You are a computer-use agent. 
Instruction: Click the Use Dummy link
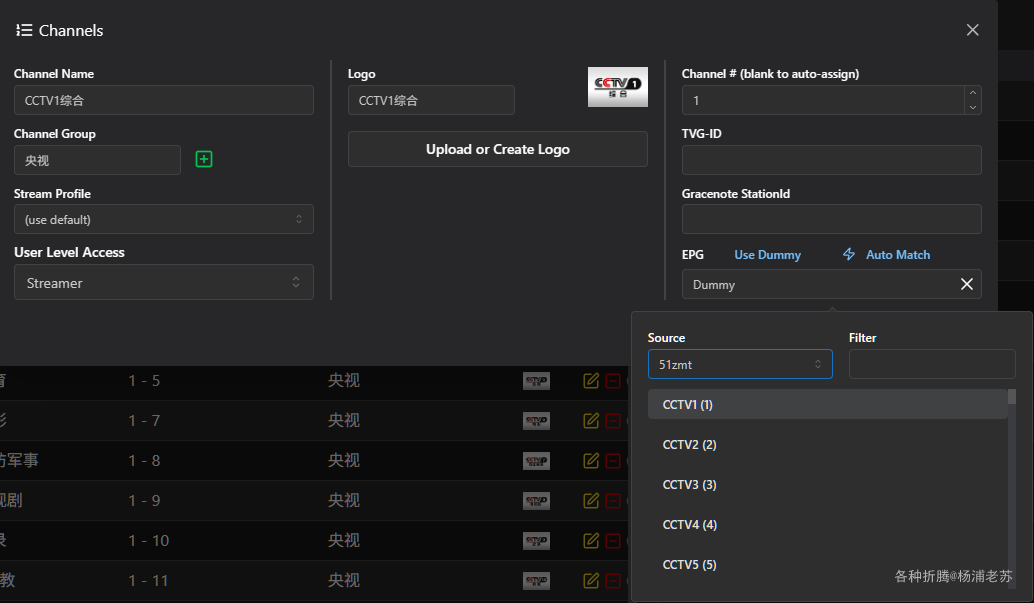tap(768, 255)
